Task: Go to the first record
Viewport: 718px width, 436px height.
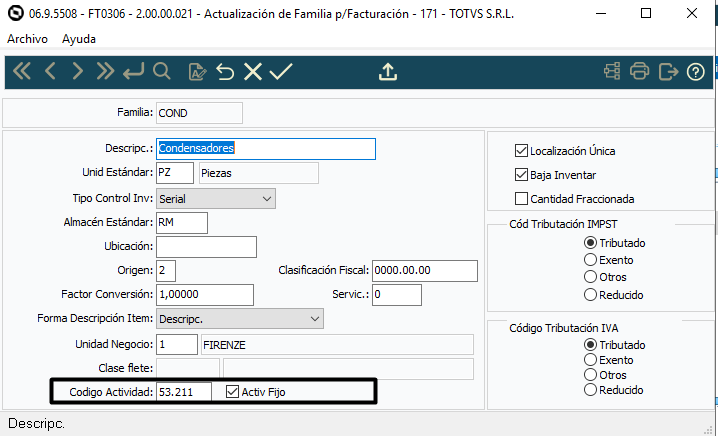Action: pyautogui.click(x=22, y=72)
